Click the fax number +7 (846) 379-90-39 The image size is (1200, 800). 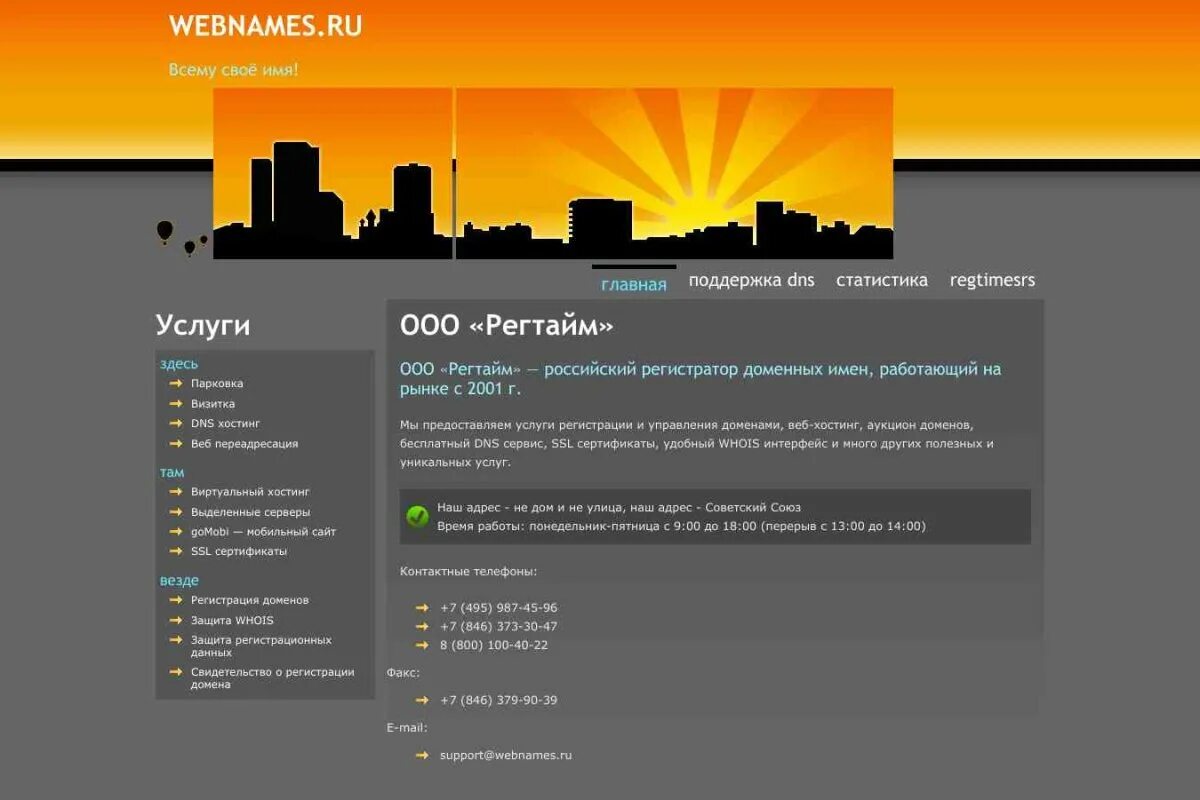click(499, 700)
